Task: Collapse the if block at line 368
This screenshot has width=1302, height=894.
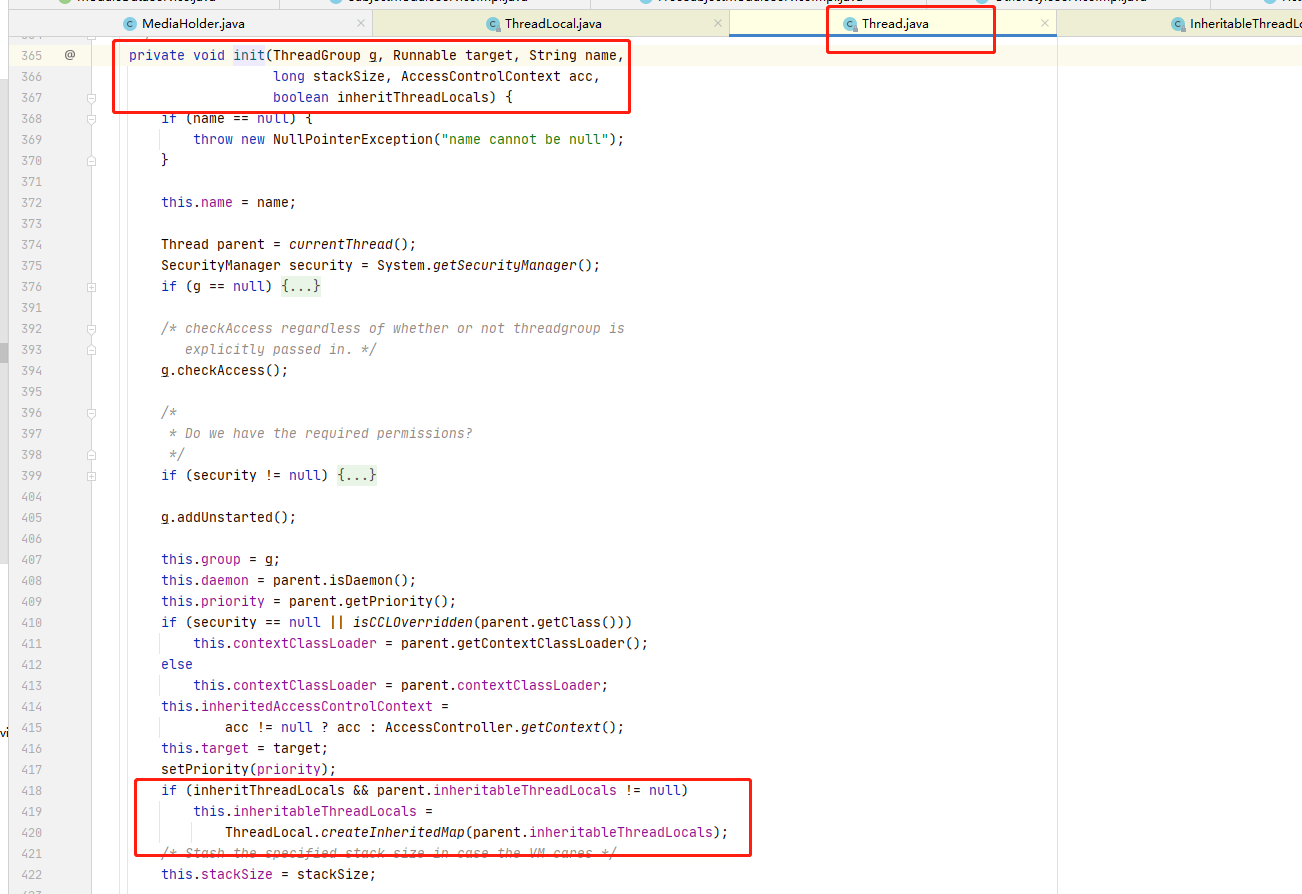Action: 91,118
